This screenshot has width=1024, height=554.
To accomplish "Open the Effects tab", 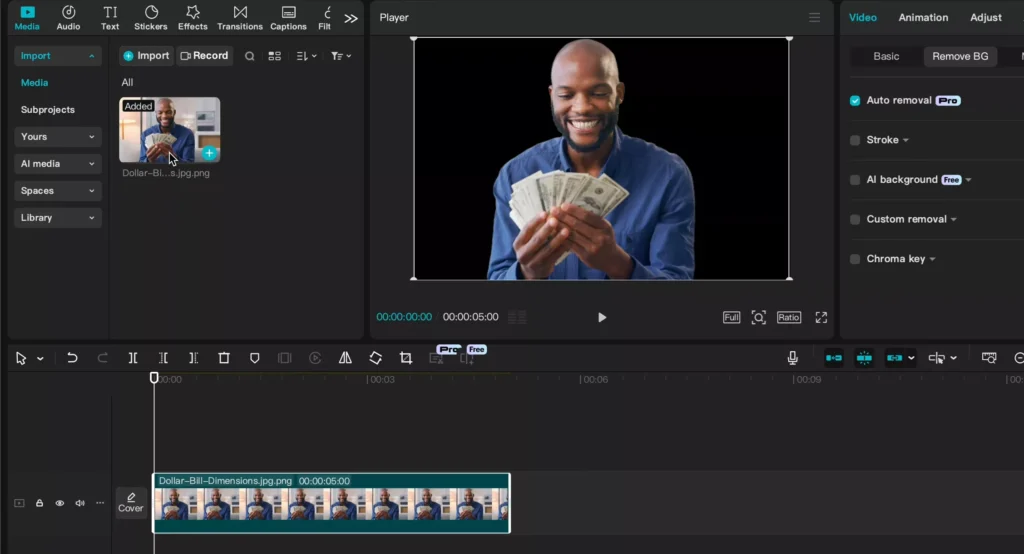I will tap(193, 18).
